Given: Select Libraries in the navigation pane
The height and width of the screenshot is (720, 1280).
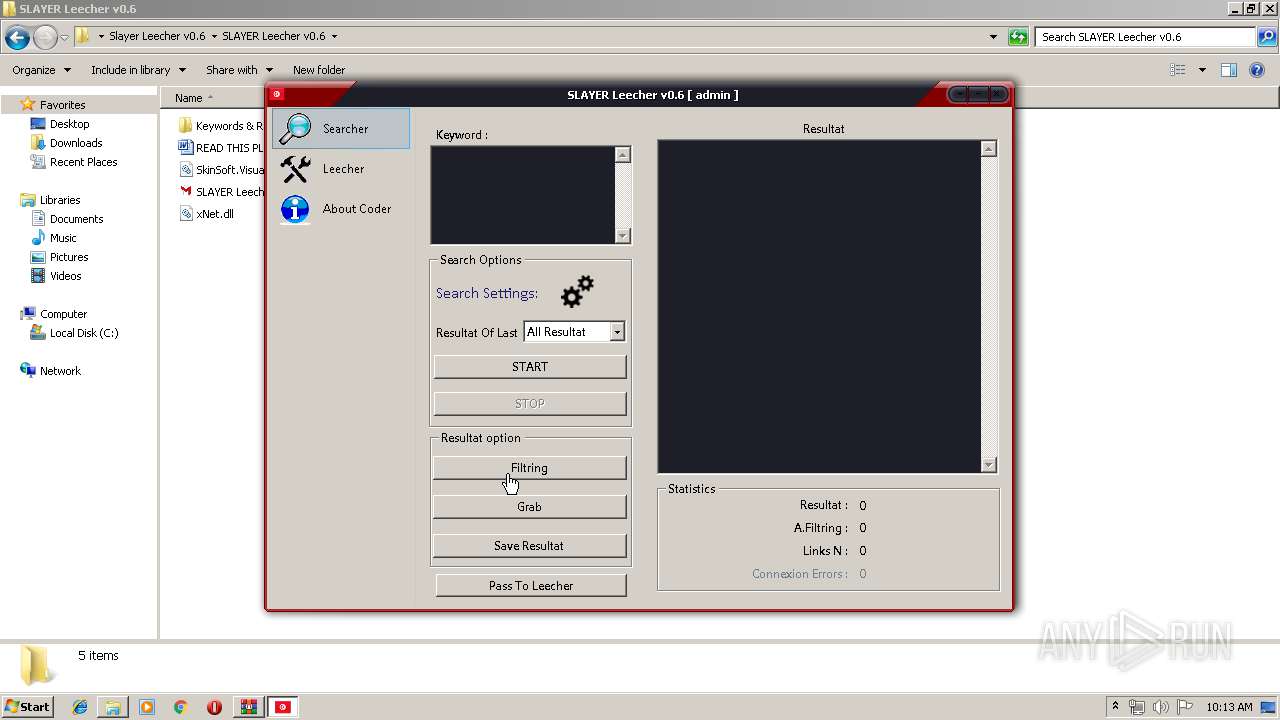Looking at the screenshot, I should point(50,200).
